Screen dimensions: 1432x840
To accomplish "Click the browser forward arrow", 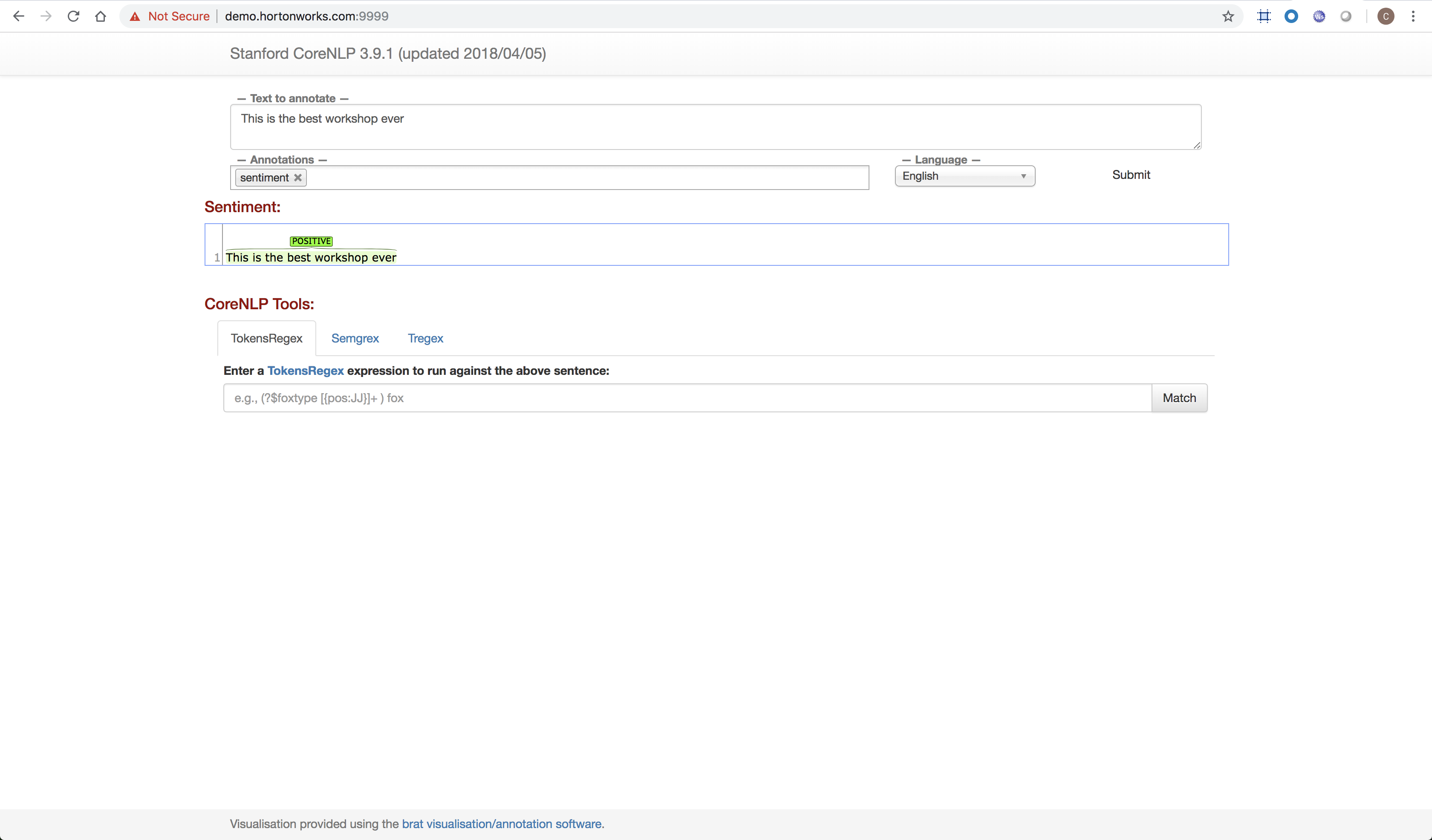I will coord(46,17).
